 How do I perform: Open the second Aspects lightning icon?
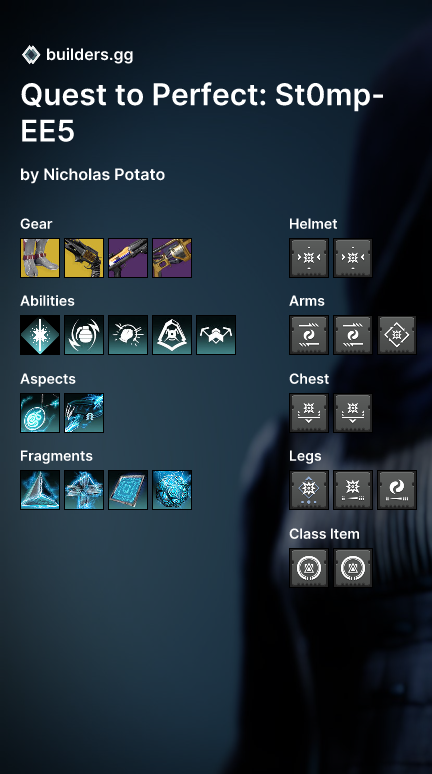click(x=84, y=413)
